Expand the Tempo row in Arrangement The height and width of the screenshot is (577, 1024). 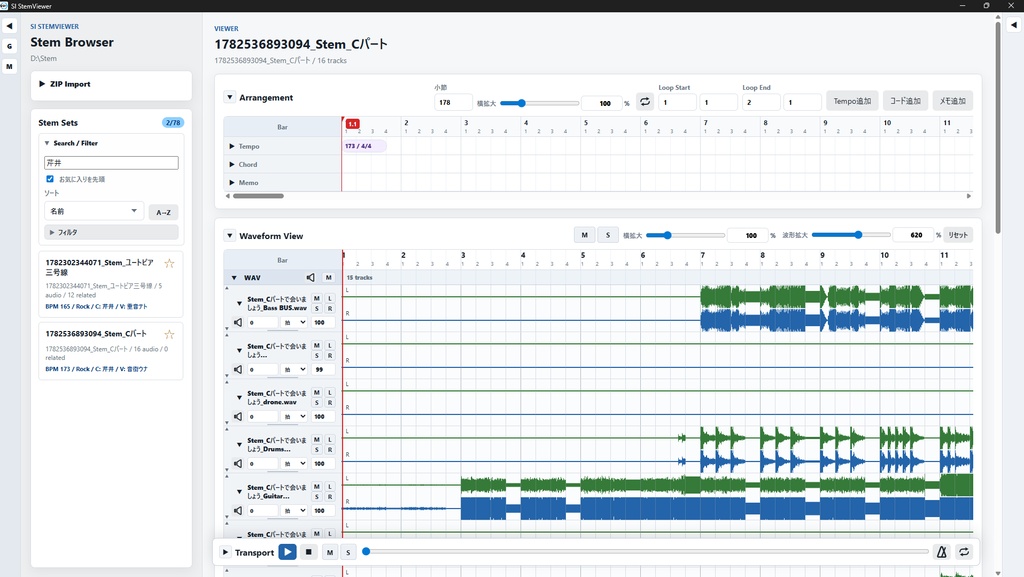[x=232, y=146]
